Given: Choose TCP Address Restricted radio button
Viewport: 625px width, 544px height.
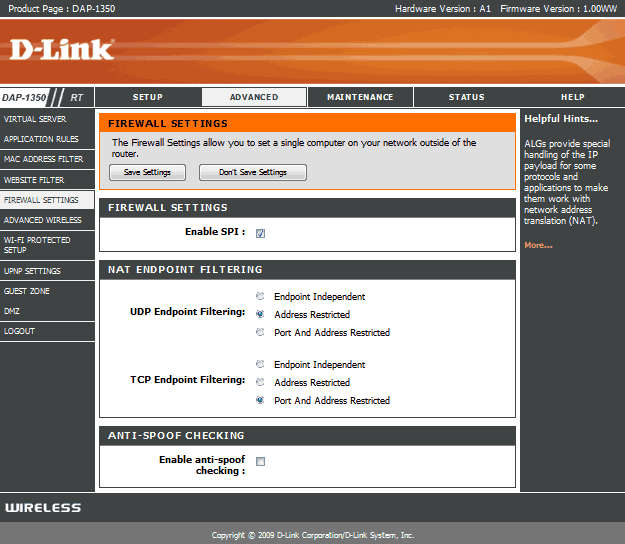Looking at the screenshot, I should coord(260,383).
